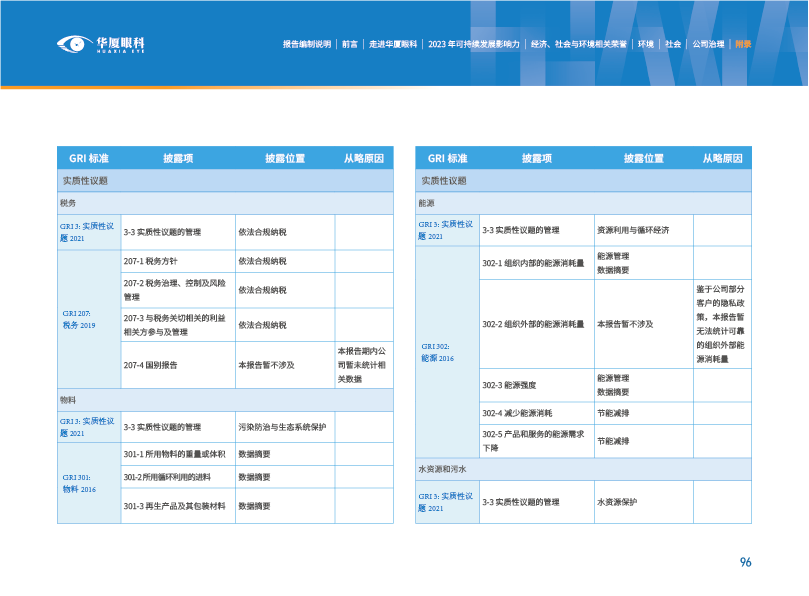The height and width of the screenshot is (596, 809).
Task: Go to the 前言 section tab
Action: [350, 44]
